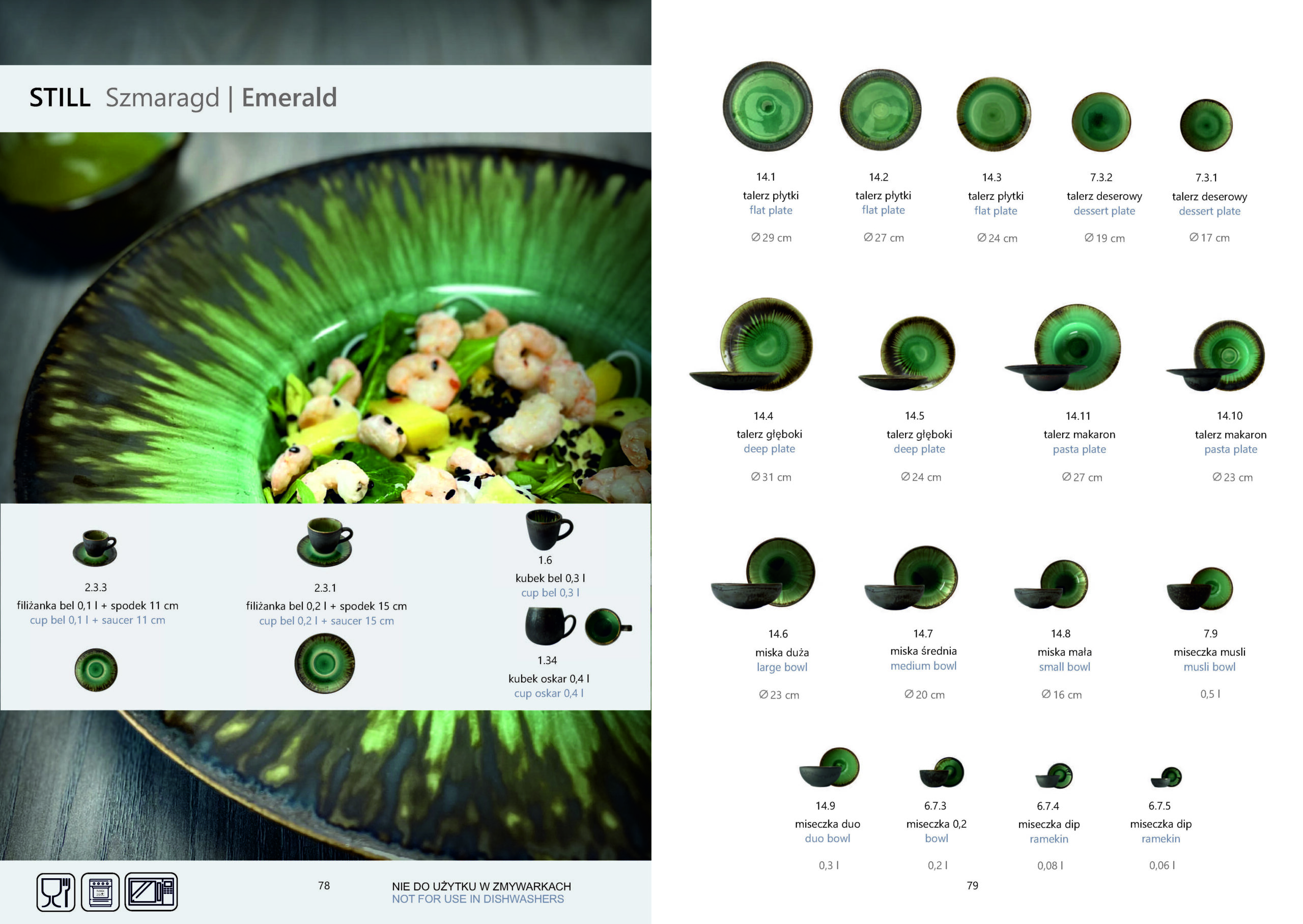Click the 'NOT FOR USE IN DISHWASHERS' text
The width and height of the screenshot is (1303, 924).
pyautogui.click(x=477, y=899)
